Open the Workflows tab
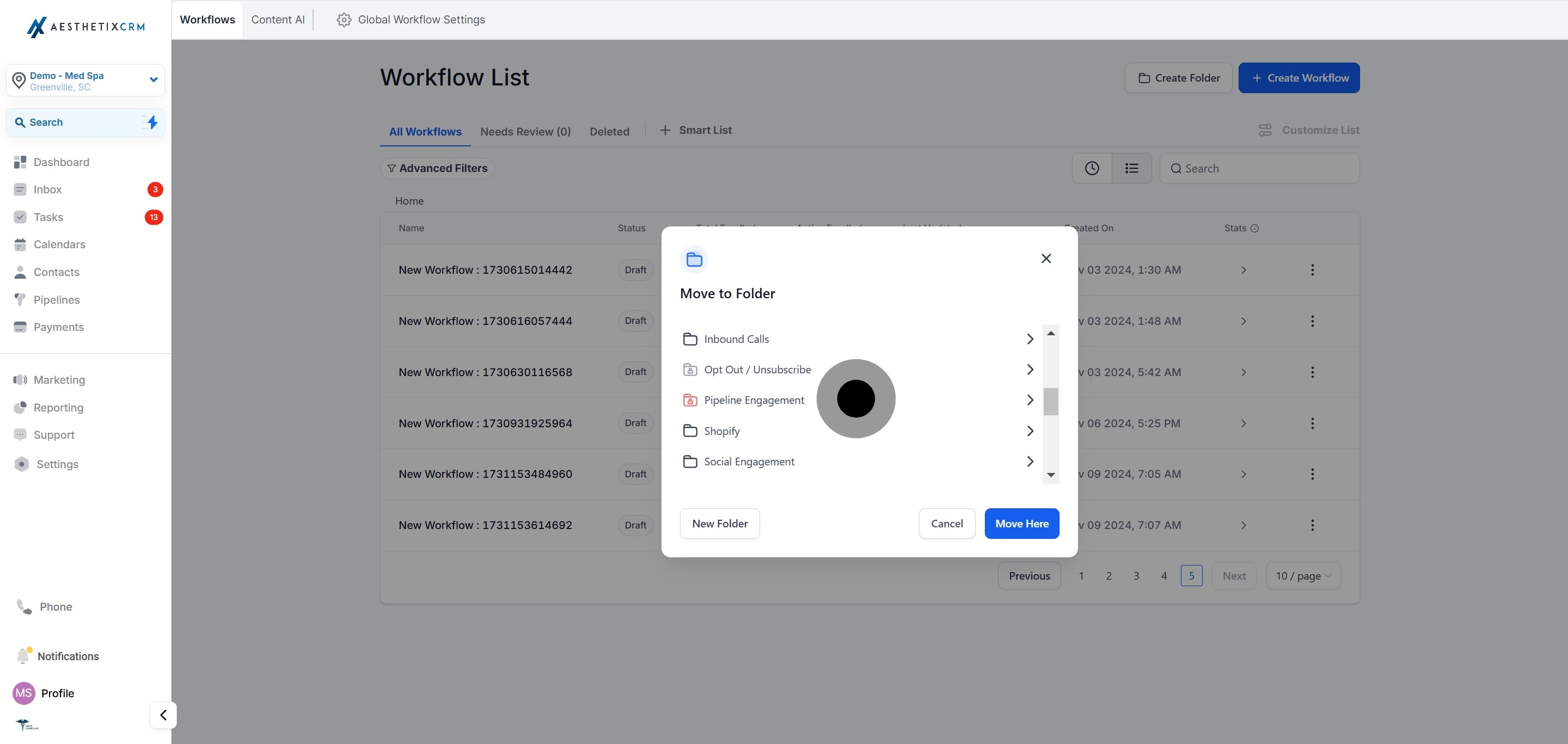This screenshot has width=1568, height=744. (x=207, y=20)
